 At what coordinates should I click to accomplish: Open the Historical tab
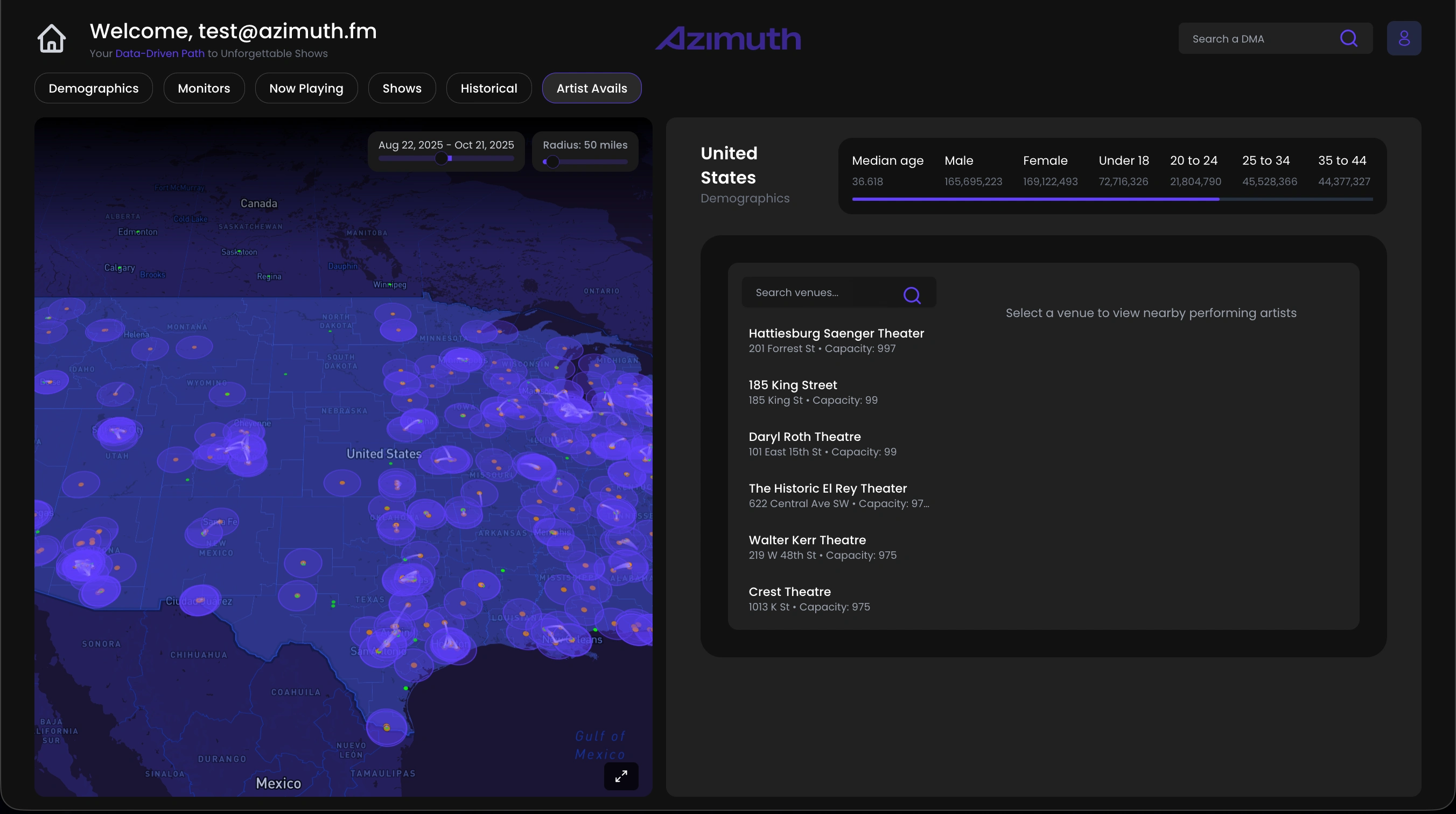point(488,88)
